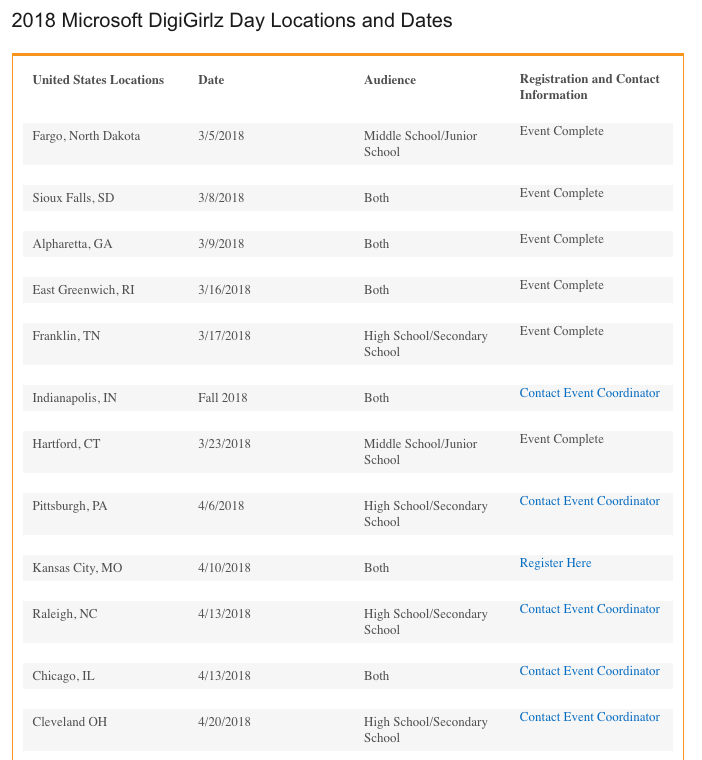
Task: Open Raleigh's Contact Event Coordinator link
Action: [589, 609]
